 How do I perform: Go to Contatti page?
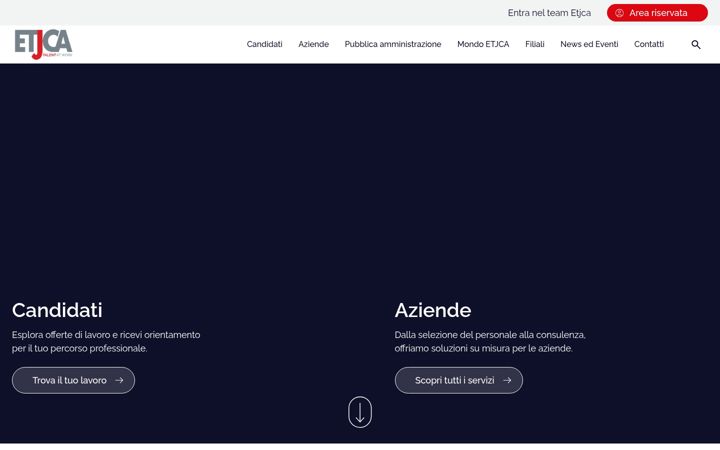tap(649, 44)
